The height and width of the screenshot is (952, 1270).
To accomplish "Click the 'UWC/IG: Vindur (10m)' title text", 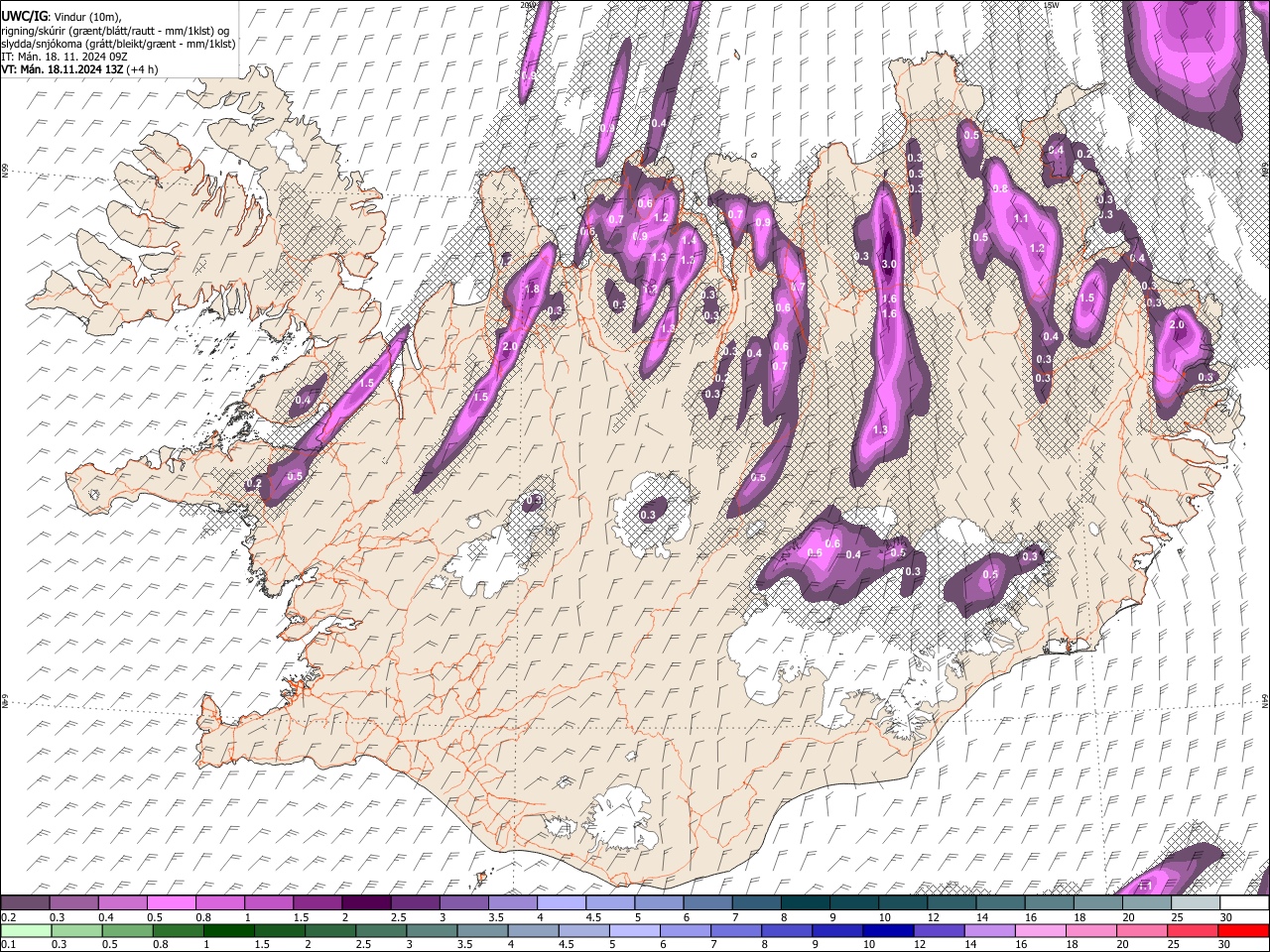I will click(62, 16).
